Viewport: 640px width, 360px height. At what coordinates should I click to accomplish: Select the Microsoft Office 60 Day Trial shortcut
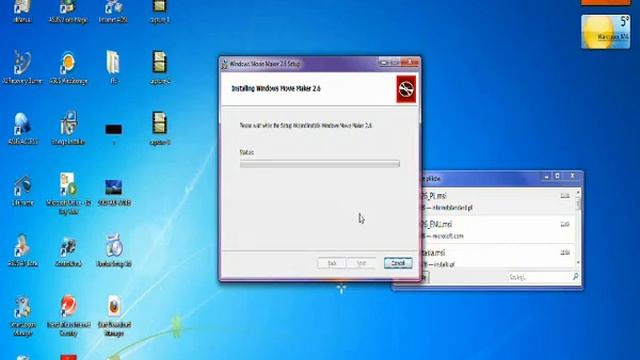(x=68, y=193)
